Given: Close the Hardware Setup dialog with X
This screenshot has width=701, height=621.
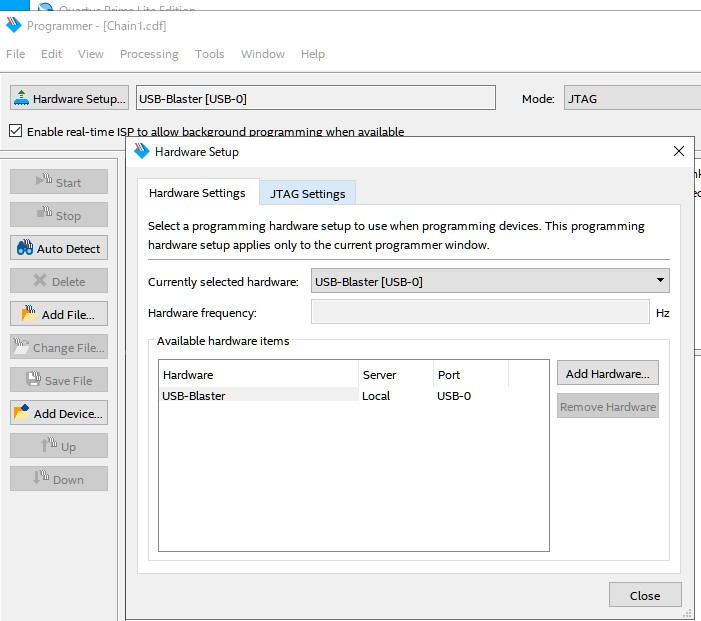Looking at the screenshot, I should [679, 151].
